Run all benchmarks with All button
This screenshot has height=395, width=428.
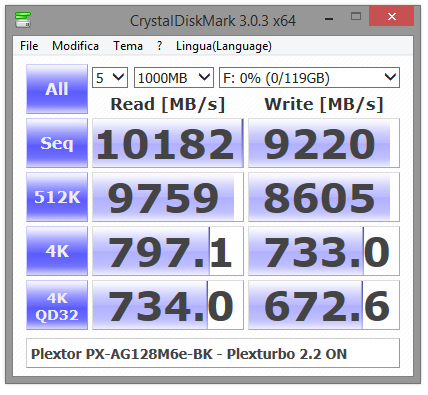point(57,89)
